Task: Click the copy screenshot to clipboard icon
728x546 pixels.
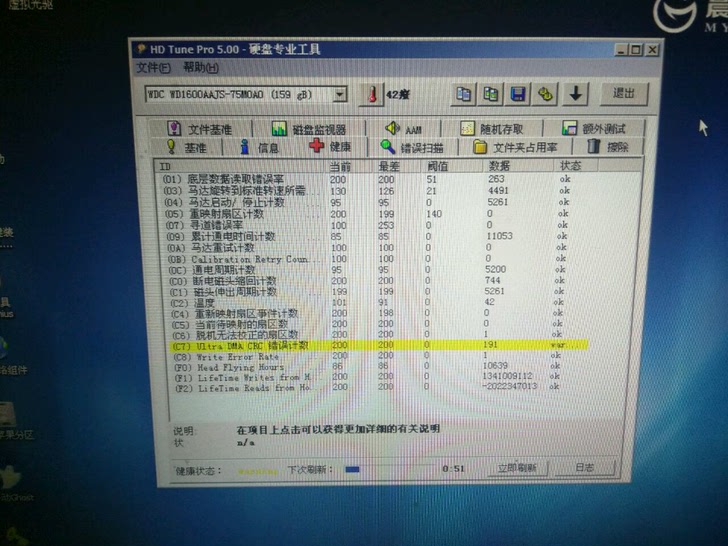Action: [x=491, y=94]
